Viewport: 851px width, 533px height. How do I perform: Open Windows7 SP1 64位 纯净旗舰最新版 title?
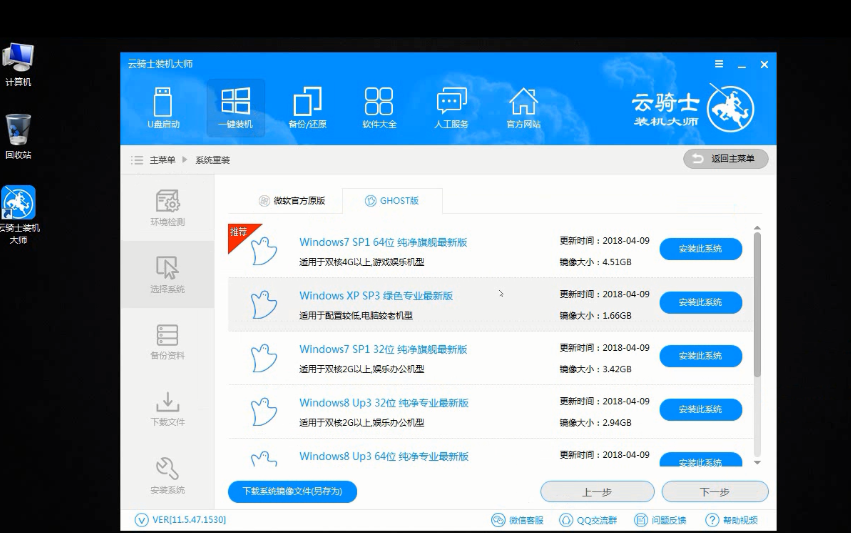pyautogui.click(x=383, y=242)
